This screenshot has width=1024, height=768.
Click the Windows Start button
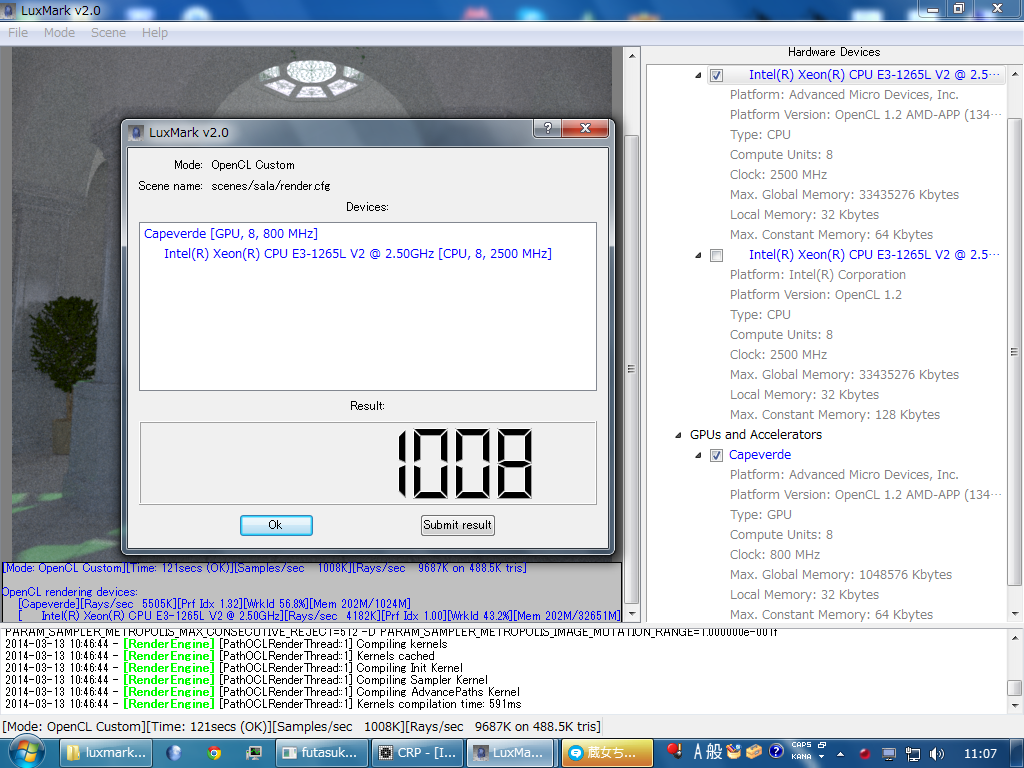click(x=24, y=752)
